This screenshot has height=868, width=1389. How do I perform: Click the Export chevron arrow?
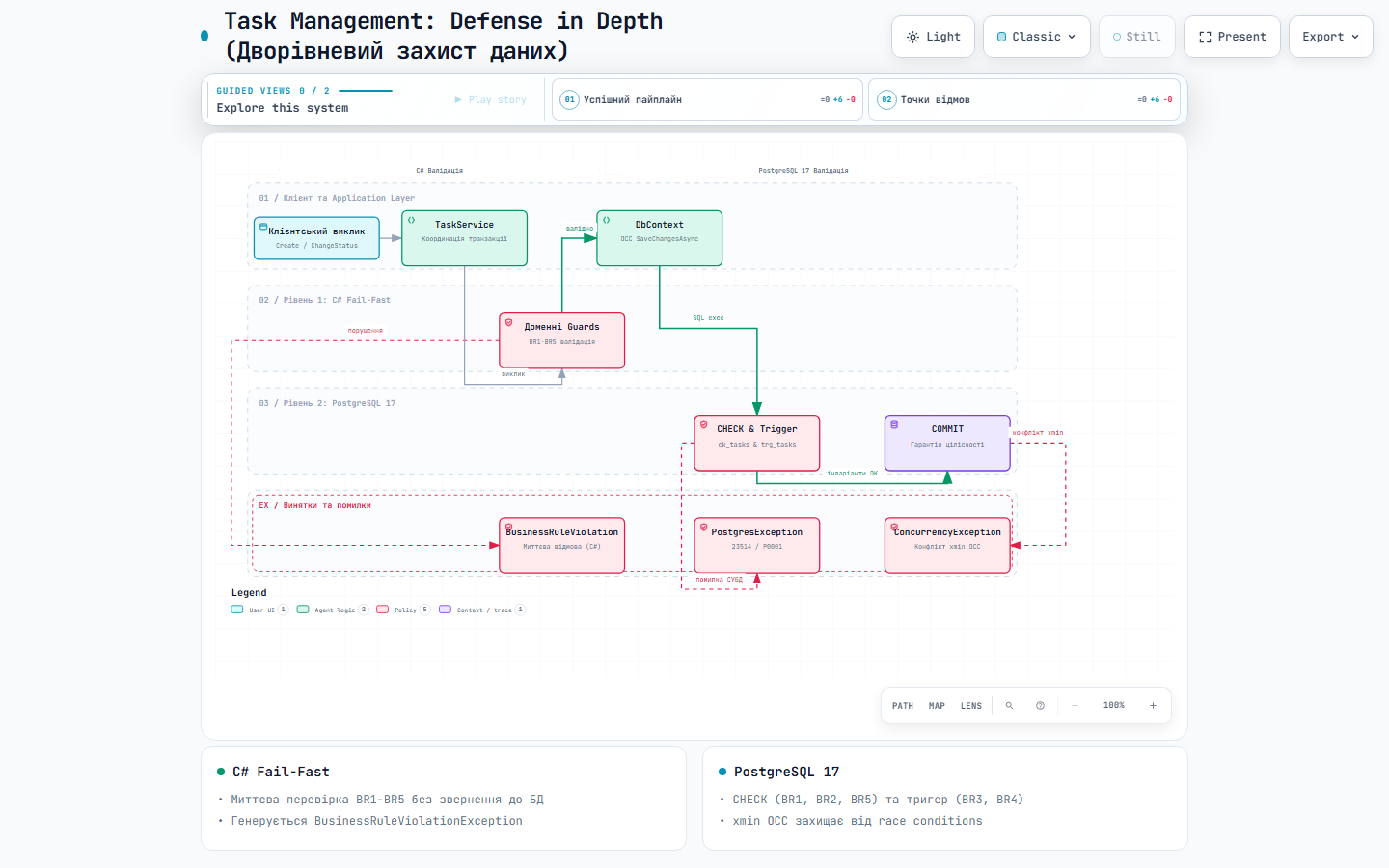[x=1355, y=37]
